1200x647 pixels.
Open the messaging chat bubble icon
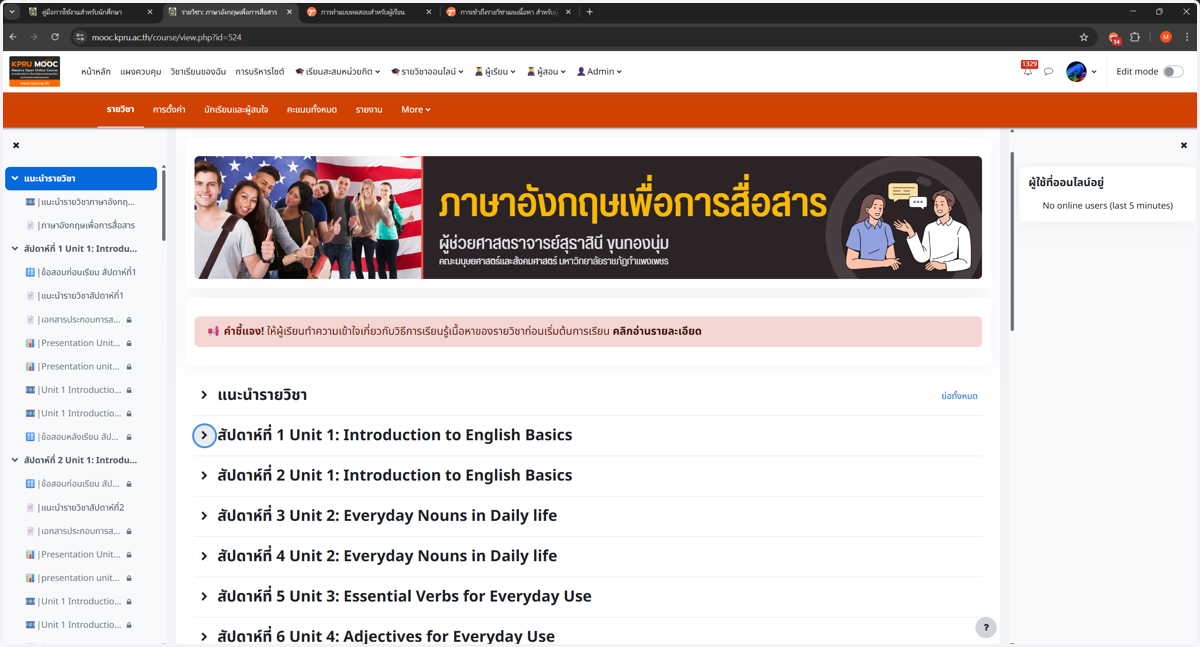pyautogui.click(x=1048, y=72)
